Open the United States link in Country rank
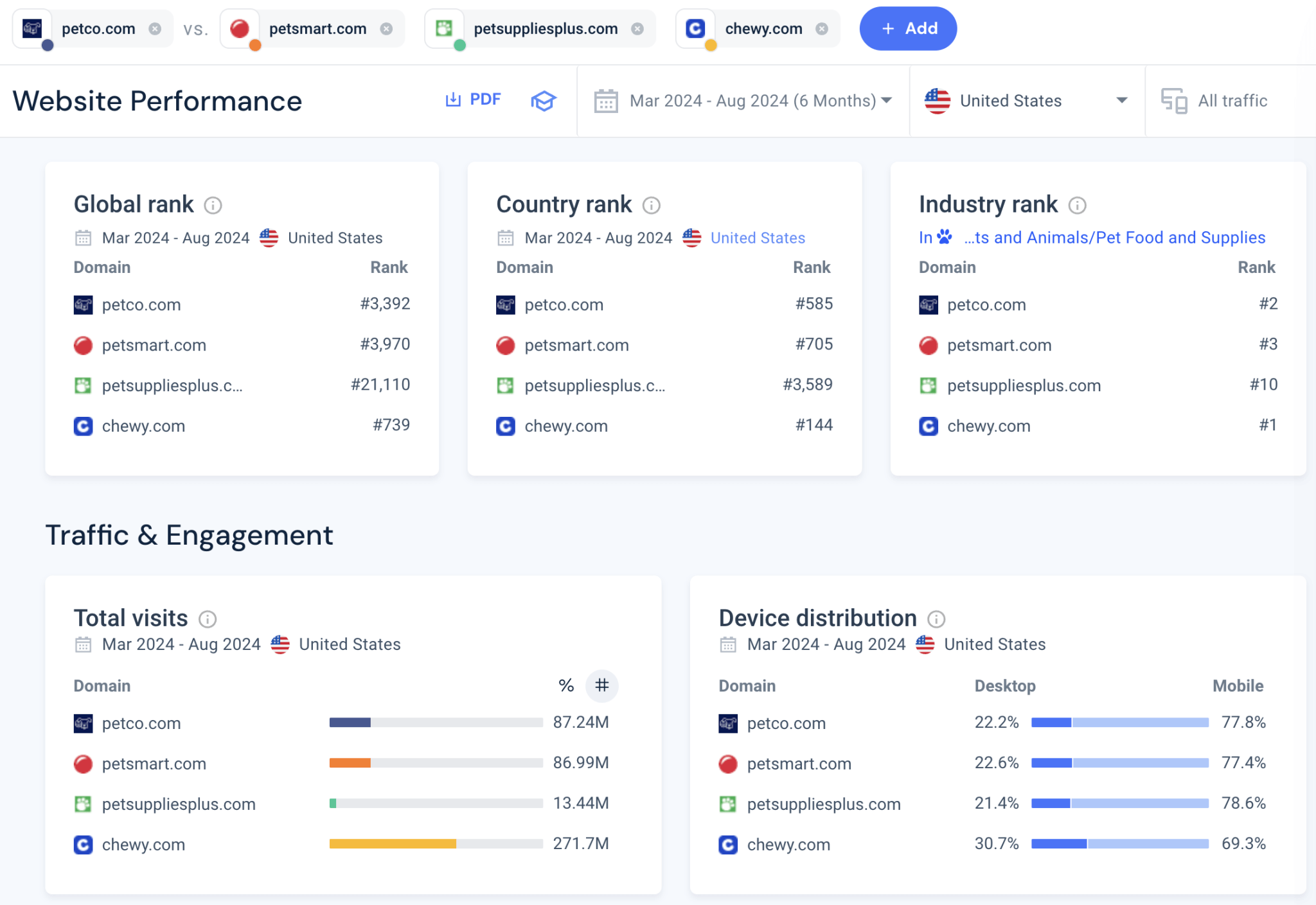The height and width of the screenshot is (905, 1316). coord(758,238)
